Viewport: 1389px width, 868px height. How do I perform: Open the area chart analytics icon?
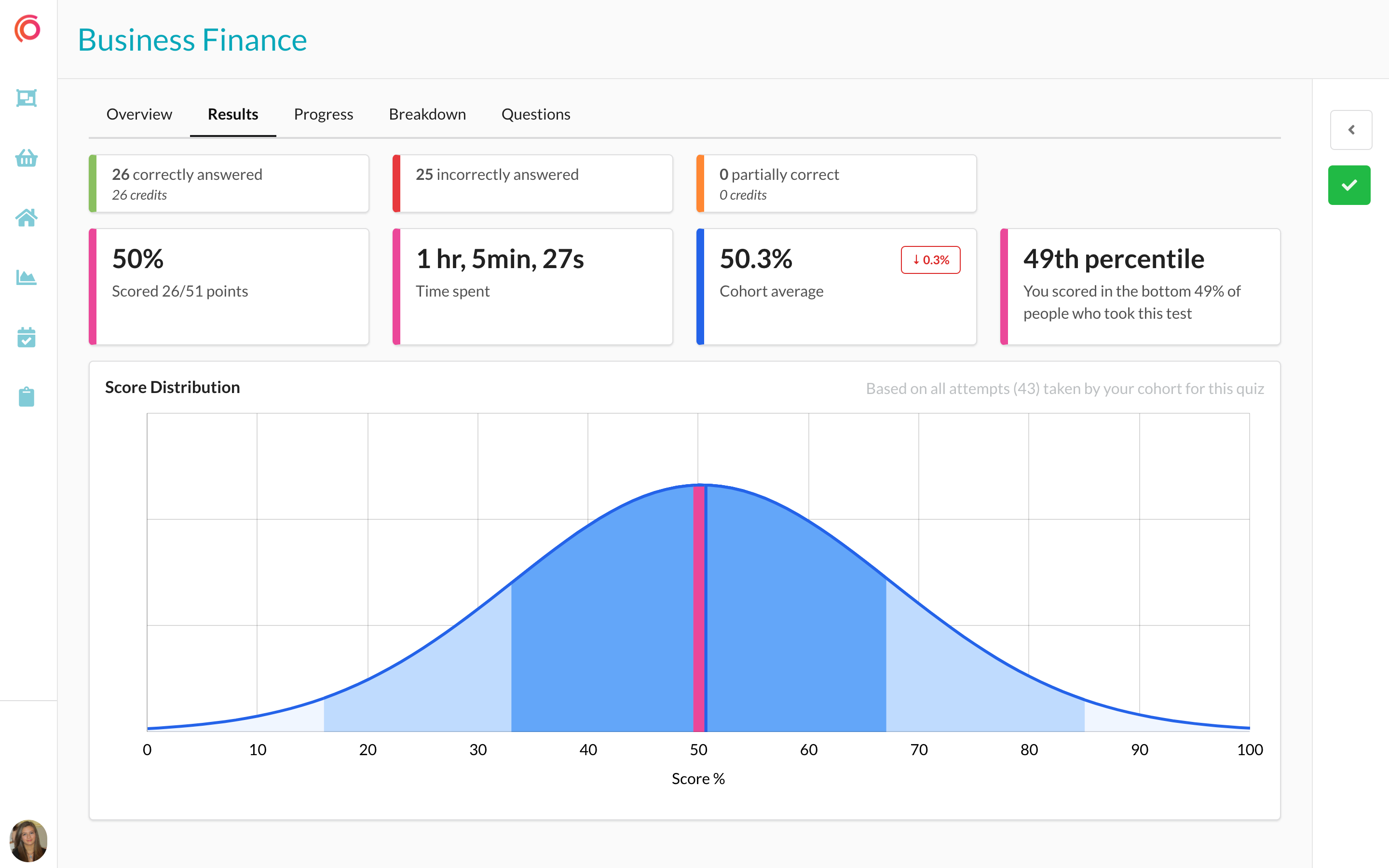click(x=27, y=278)
